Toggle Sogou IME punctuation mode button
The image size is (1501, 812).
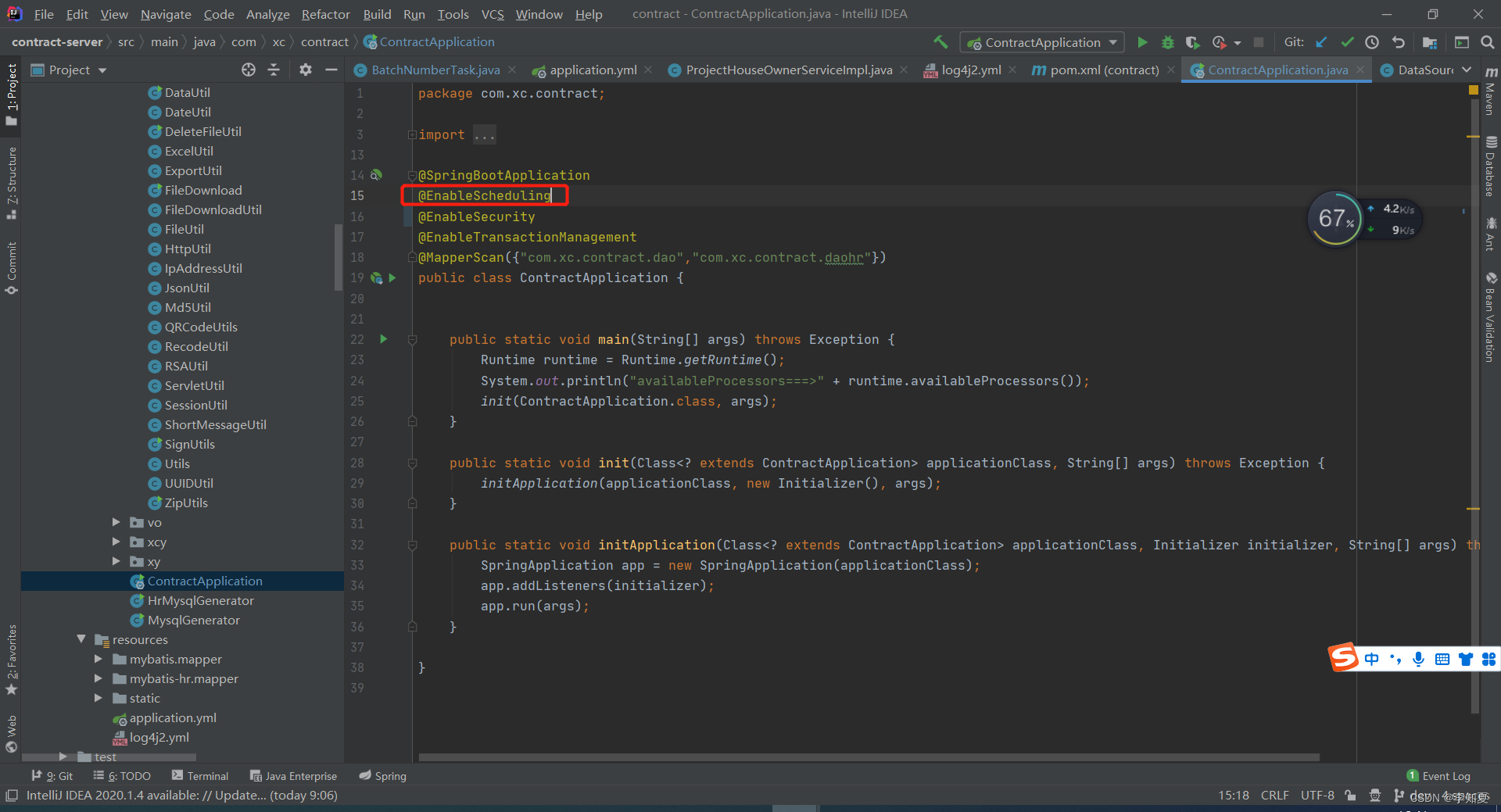pyautogui.click(x=1395, y=659)
